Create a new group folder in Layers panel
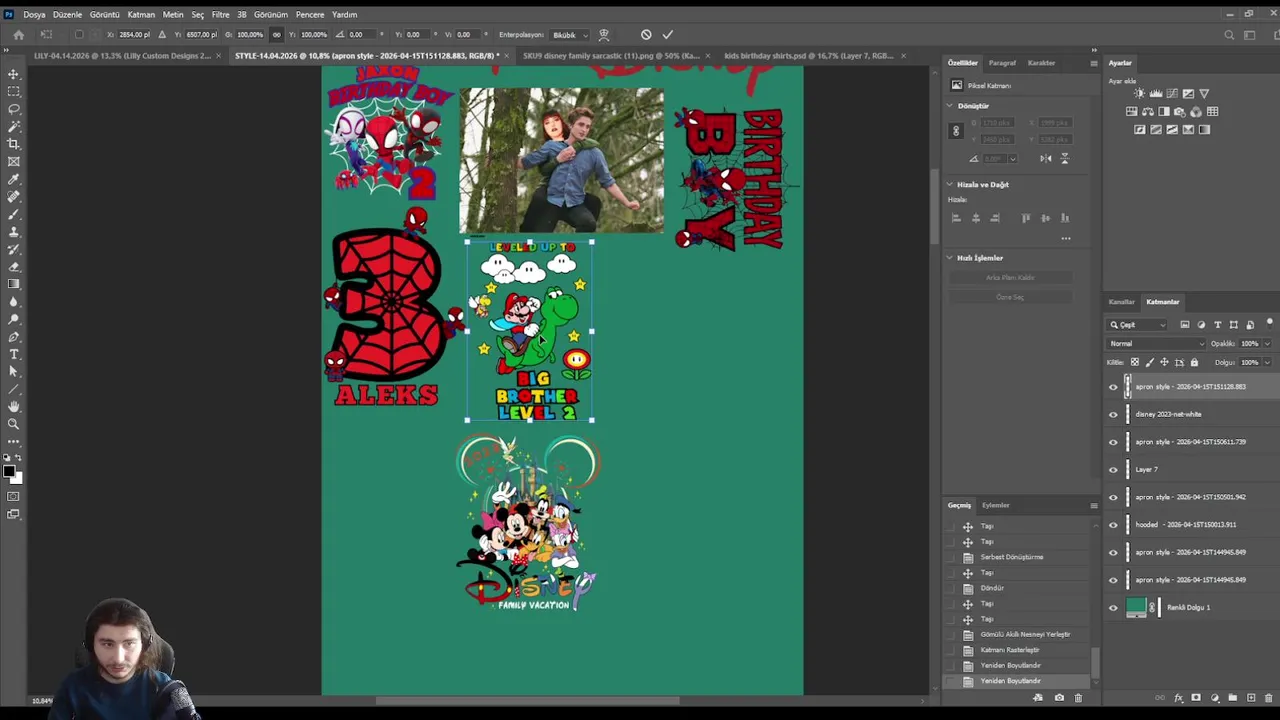Image resolution: width=1280 pixels, height=720 pixels. click(x=1233, y=698)
